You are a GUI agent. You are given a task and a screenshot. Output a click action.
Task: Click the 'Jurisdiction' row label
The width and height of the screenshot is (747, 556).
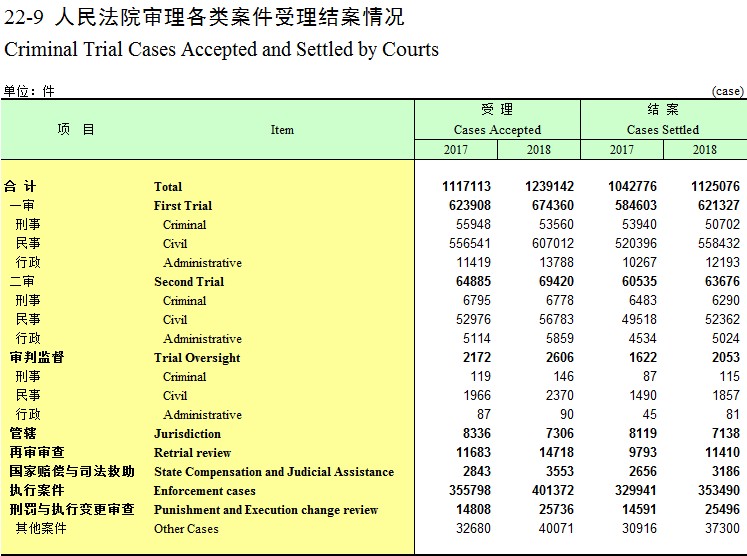click(187, 434)
